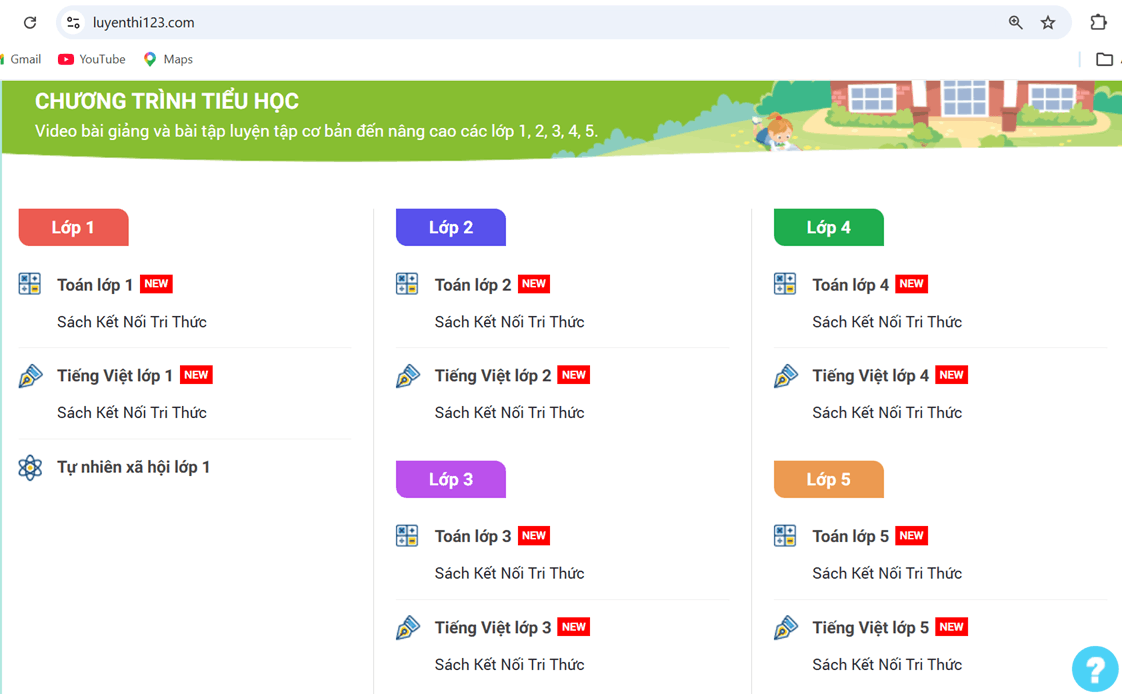
Task: Click the NEW badge next to Toán lớp 5
Action: point(912,536)
